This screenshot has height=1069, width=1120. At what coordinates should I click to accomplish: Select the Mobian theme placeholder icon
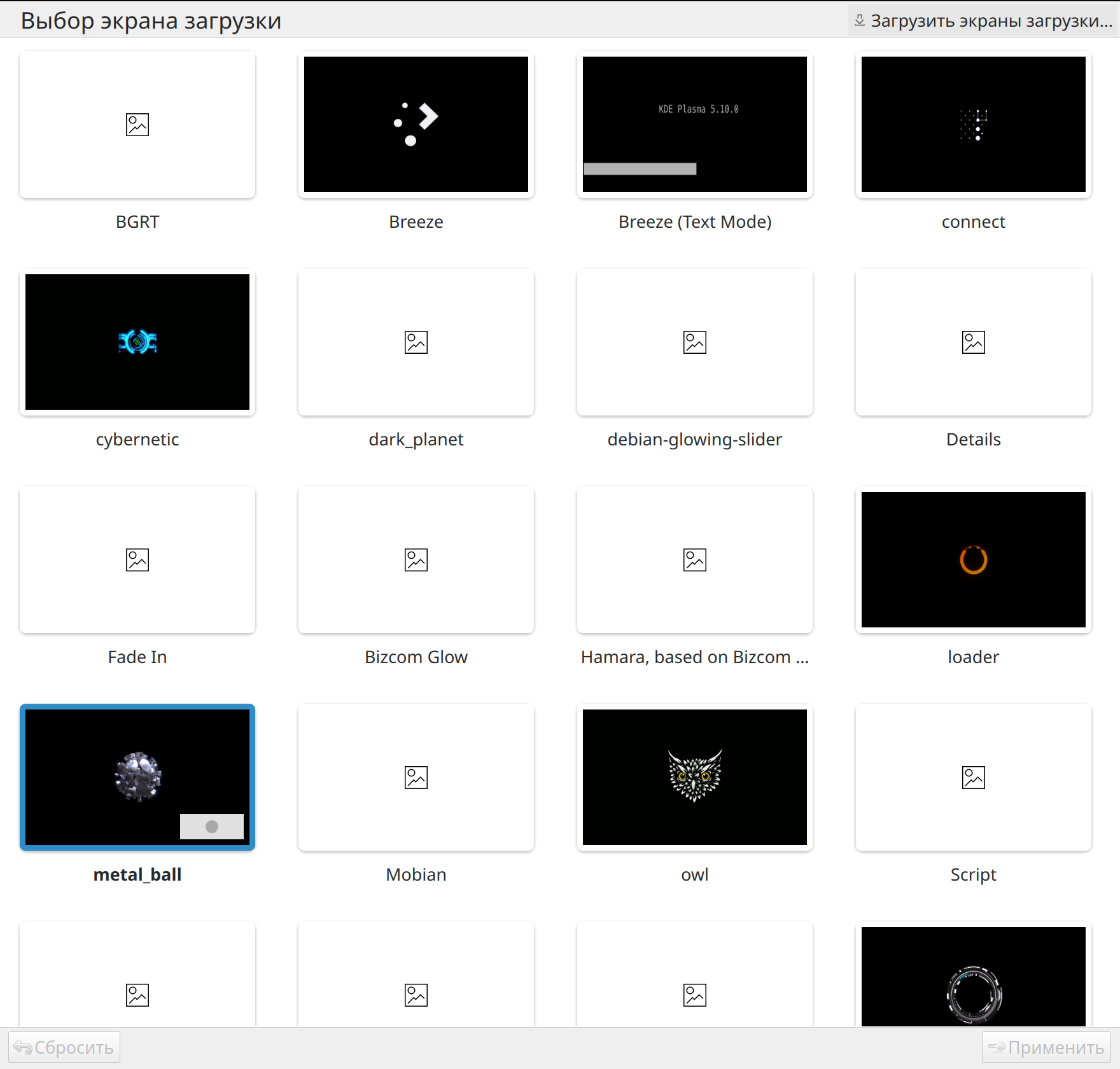click(416, 778)
